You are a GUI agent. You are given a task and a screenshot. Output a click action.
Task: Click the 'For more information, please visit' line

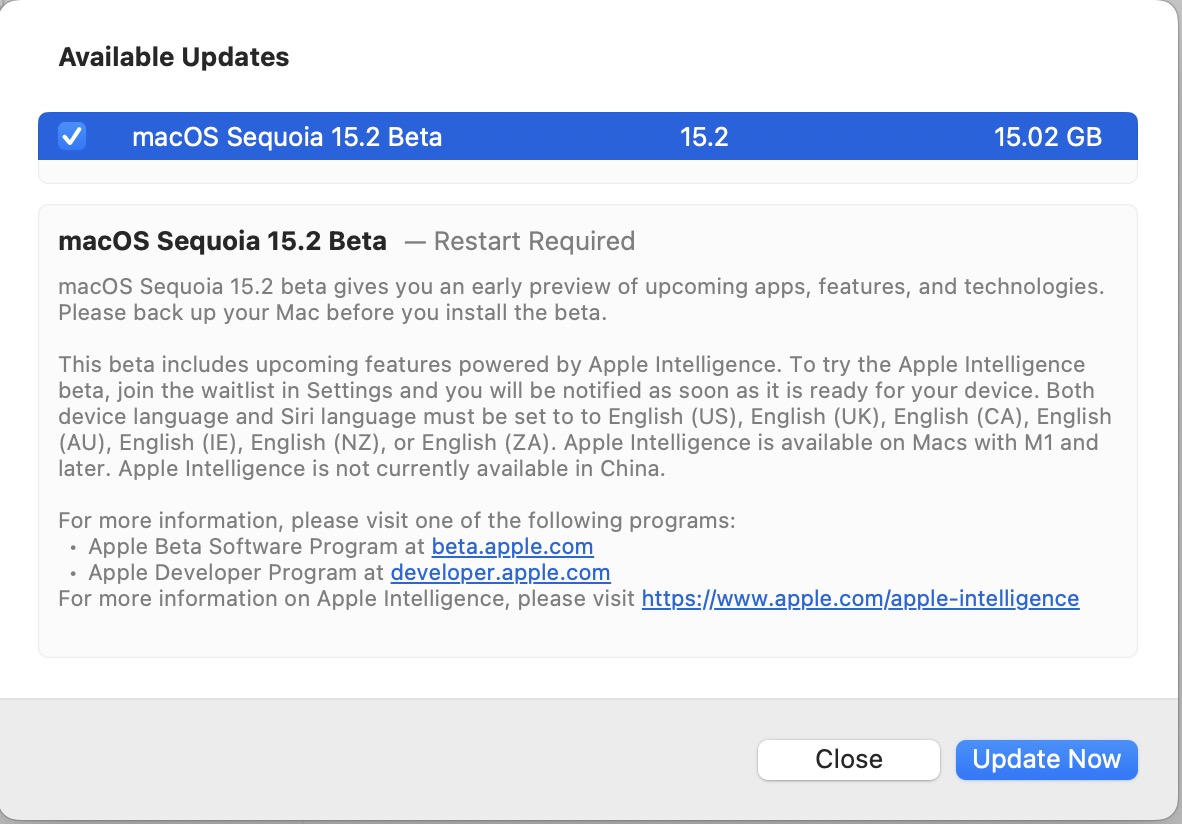tap(397, 521)
